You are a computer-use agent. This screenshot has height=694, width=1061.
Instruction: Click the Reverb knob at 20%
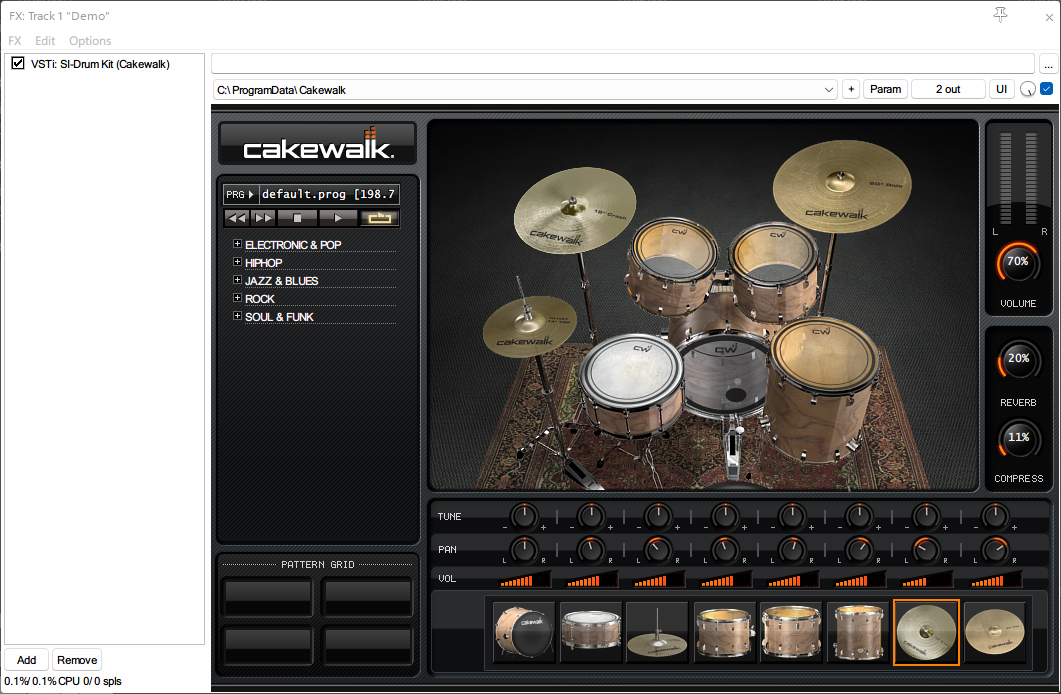(1018, 359)
